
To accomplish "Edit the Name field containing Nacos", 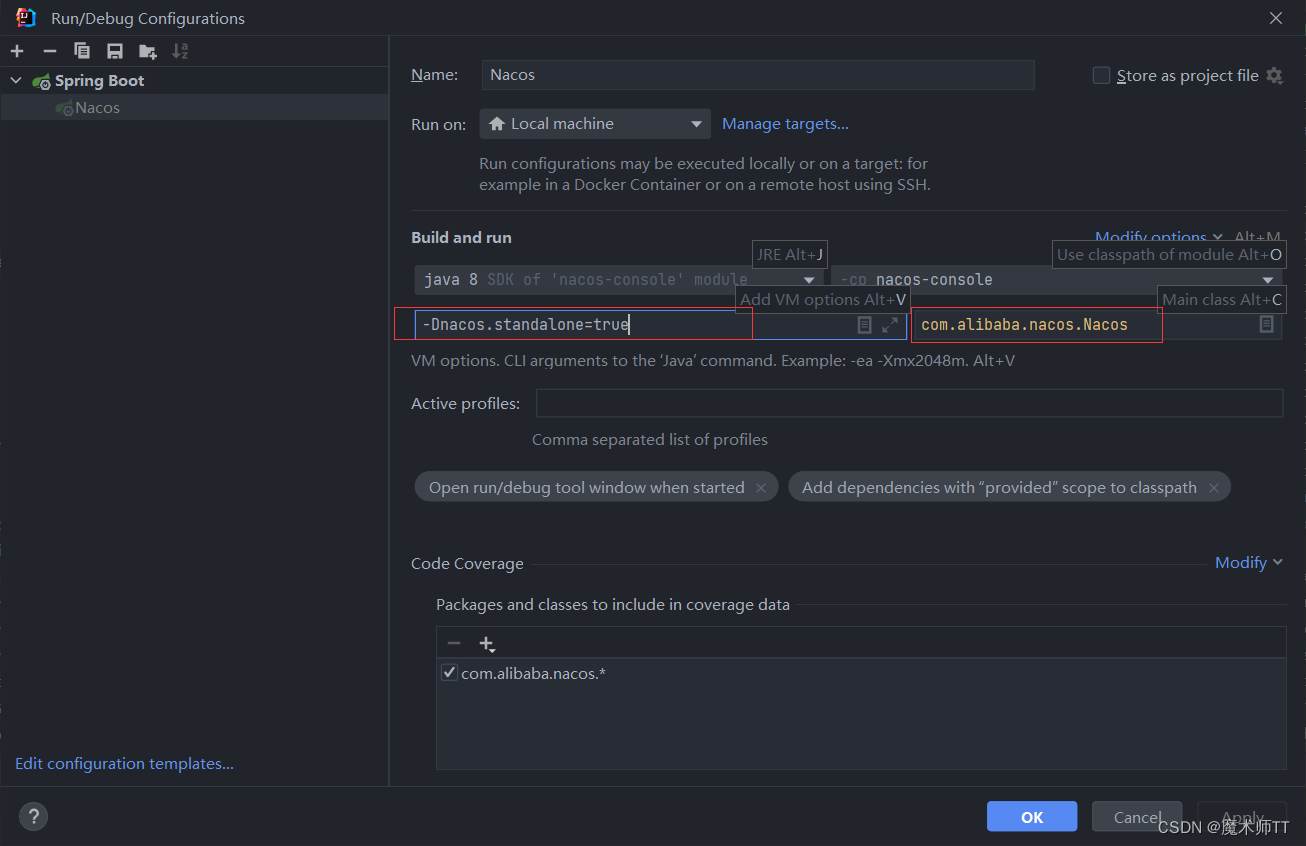I will point(757,75).
